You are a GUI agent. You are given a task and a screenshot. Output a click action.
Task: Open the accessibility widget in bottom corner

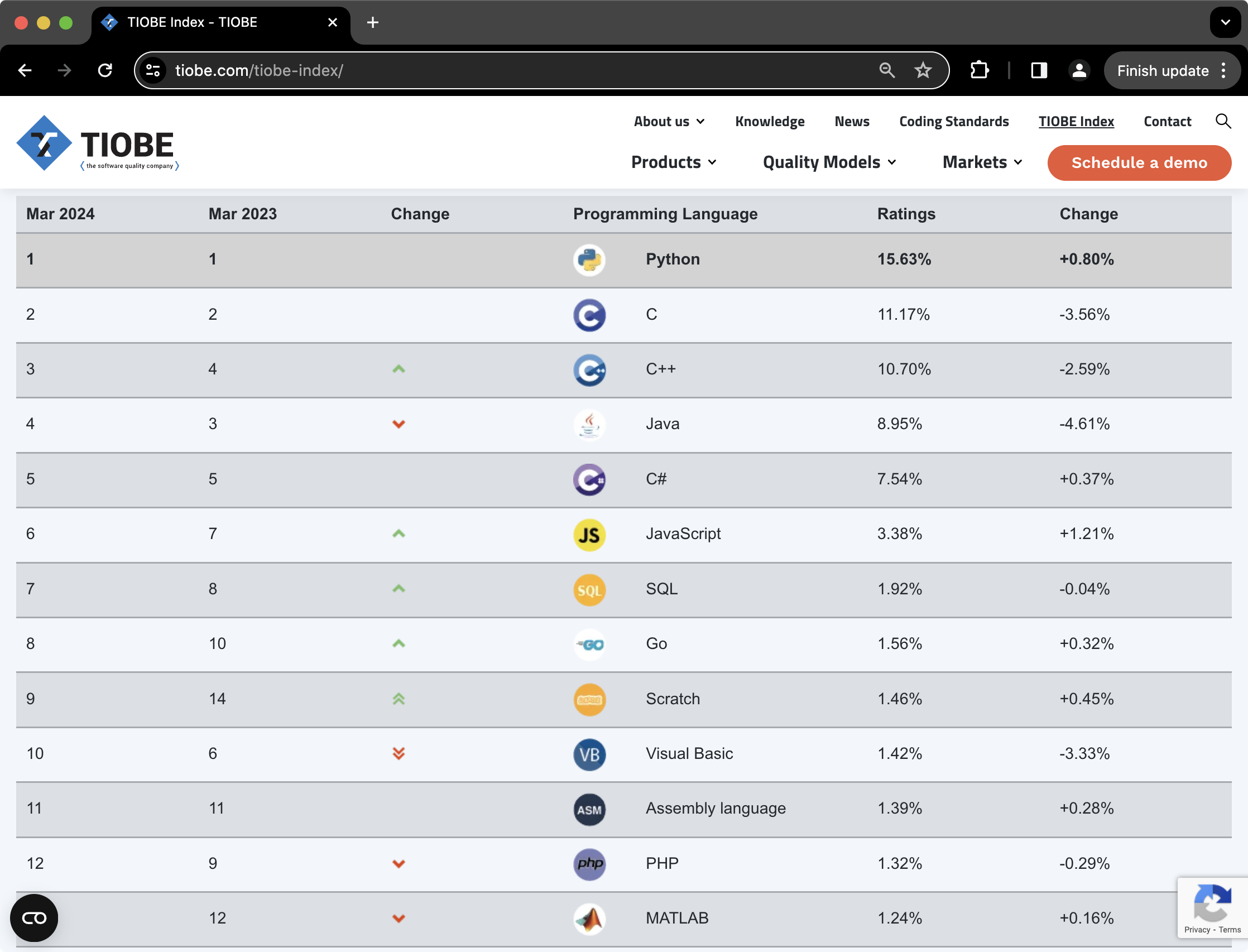pyautogui.click(x=34, y=917)
